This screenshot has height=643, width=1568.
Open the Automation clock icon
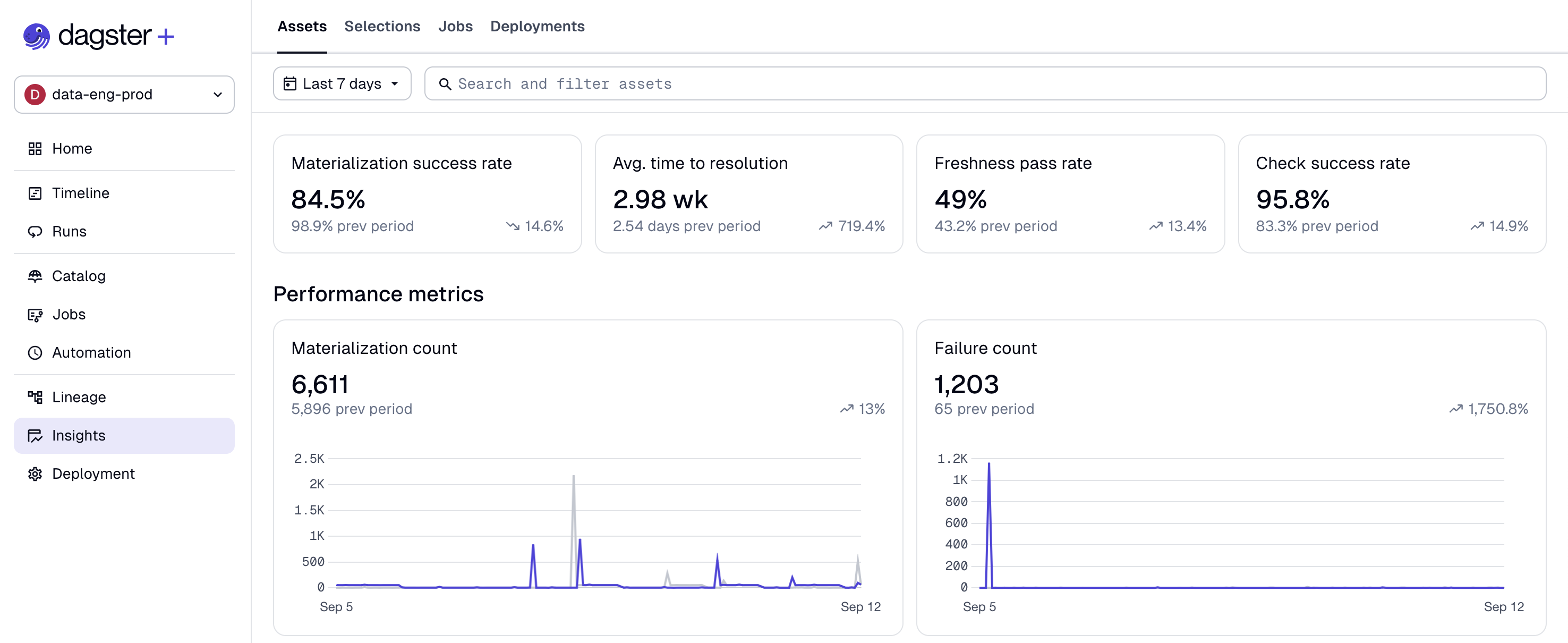tap(35, 352)
